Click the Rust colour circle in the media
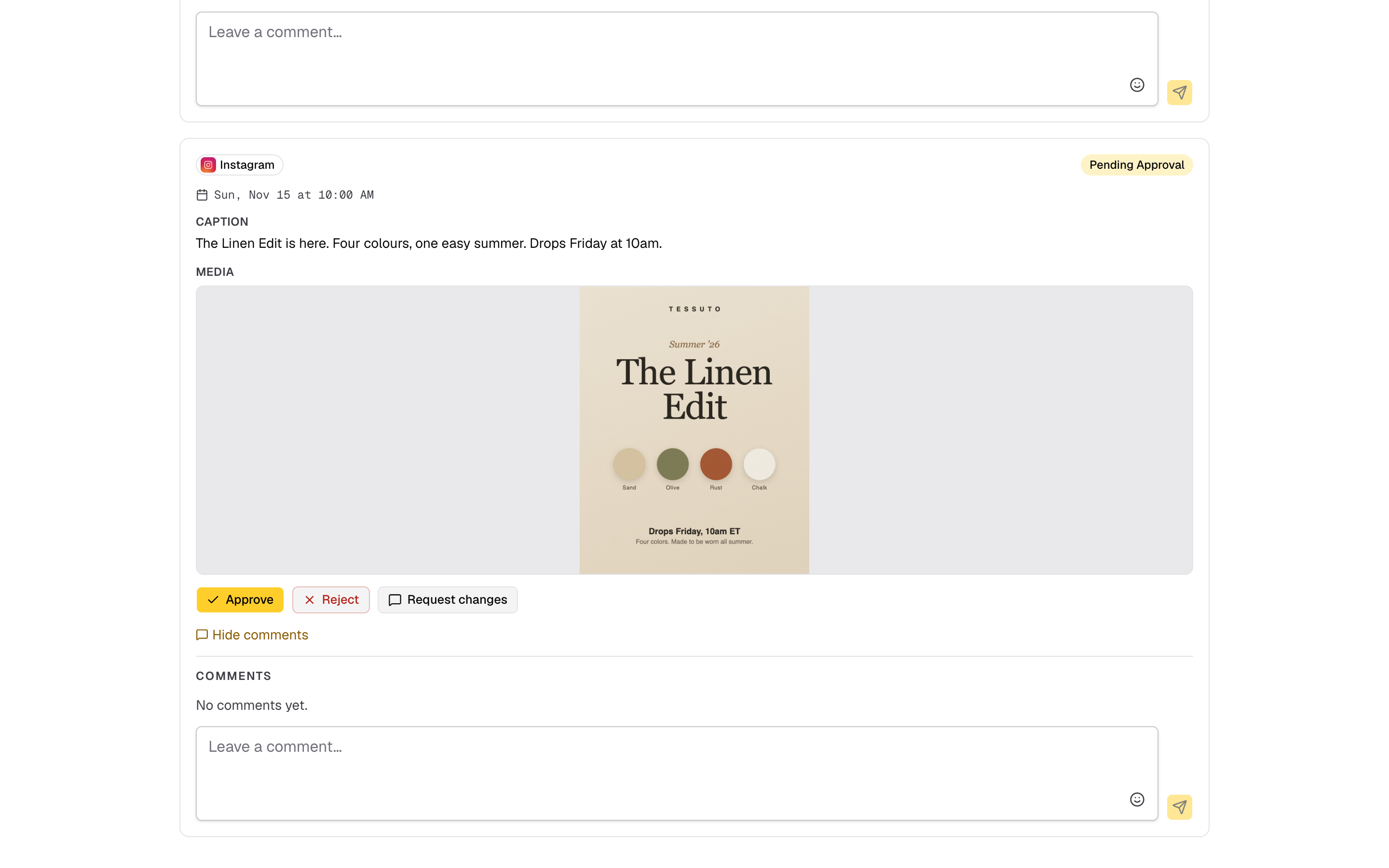The image size is (1389, 868). [x=716, y=464]
